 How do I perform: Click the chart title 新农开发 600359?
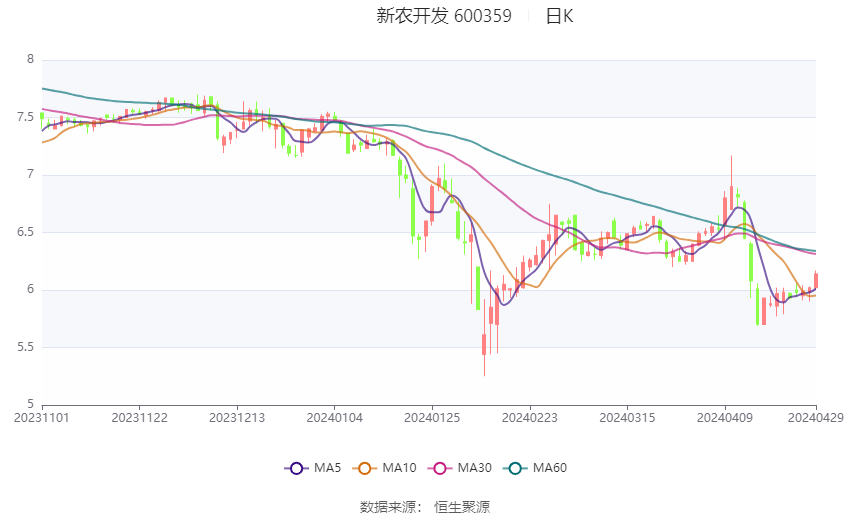(x=444, y=16)
